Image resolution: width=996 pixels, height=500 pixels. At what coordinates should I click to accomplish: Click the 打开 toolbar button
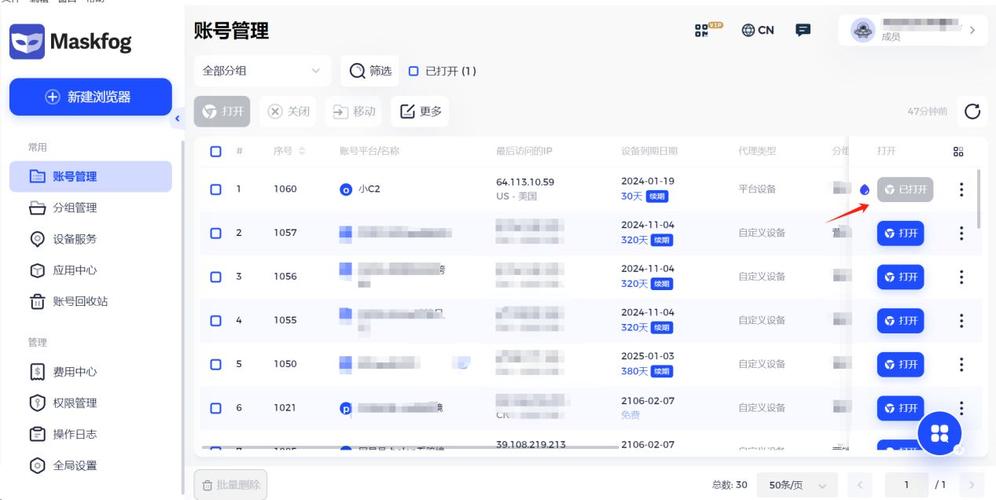tap(222, 112)
